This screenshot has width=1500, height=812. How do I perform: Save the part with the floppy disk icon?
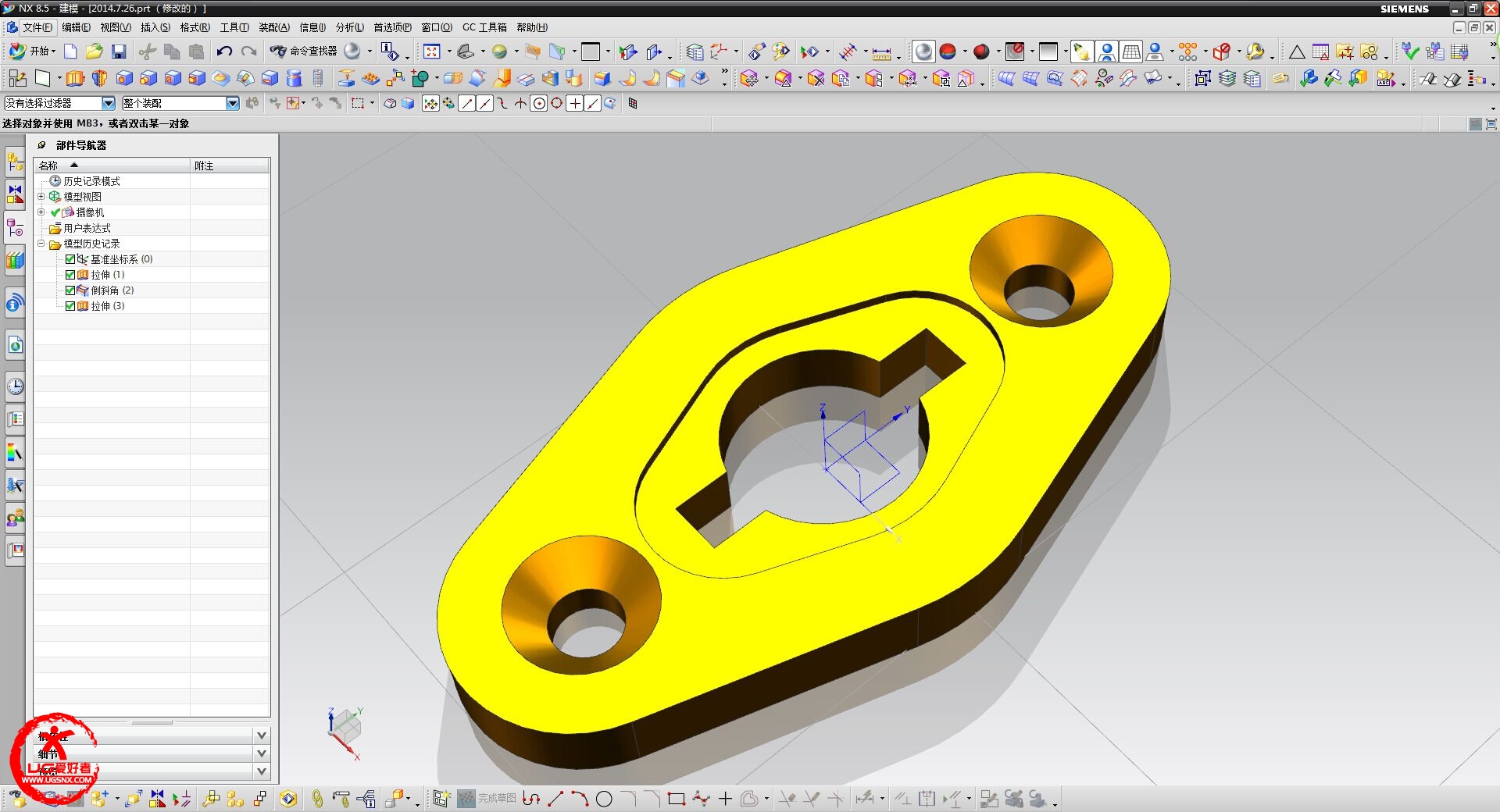click(119, 52)
